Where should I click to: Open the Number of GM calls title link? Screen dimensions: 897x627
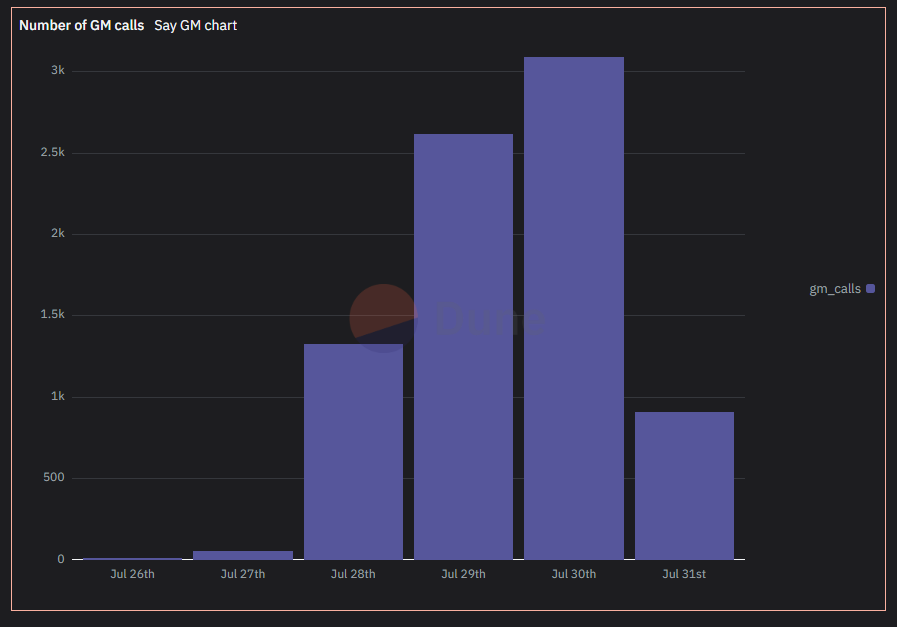(x=81, y=25)
